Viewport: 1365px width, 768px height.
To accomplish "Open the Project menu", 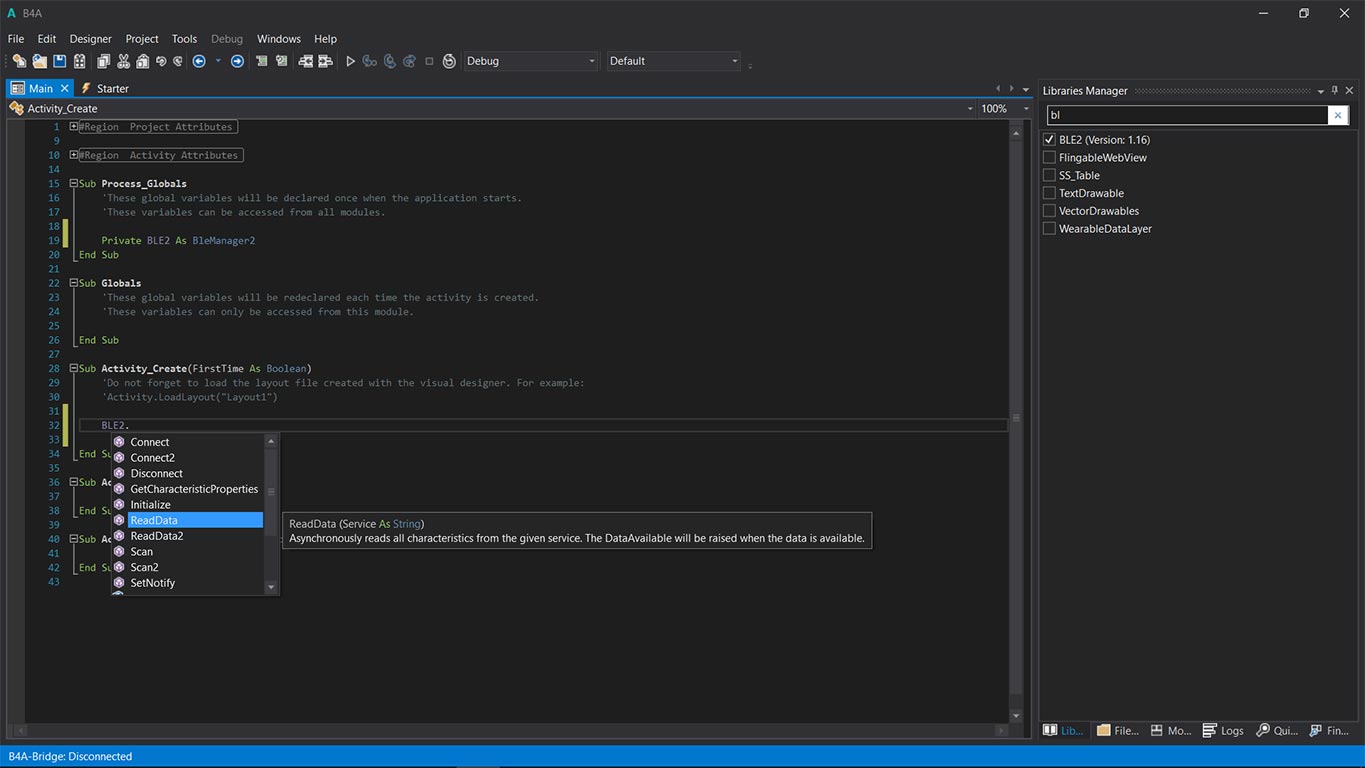I will [141, 39].
